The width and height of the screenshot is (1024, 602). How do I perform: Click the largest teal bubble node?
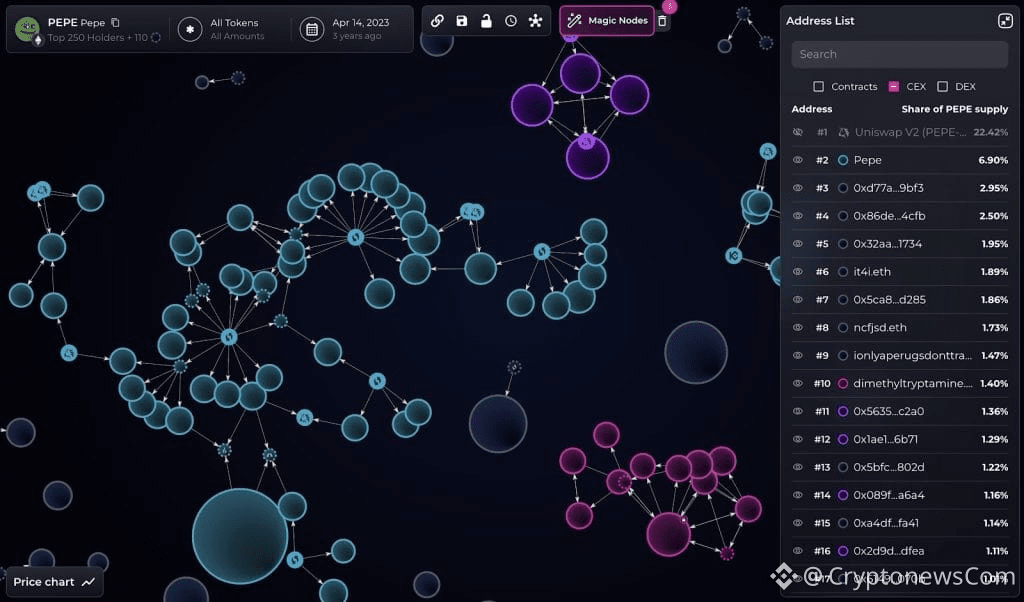tap(240, 536)
